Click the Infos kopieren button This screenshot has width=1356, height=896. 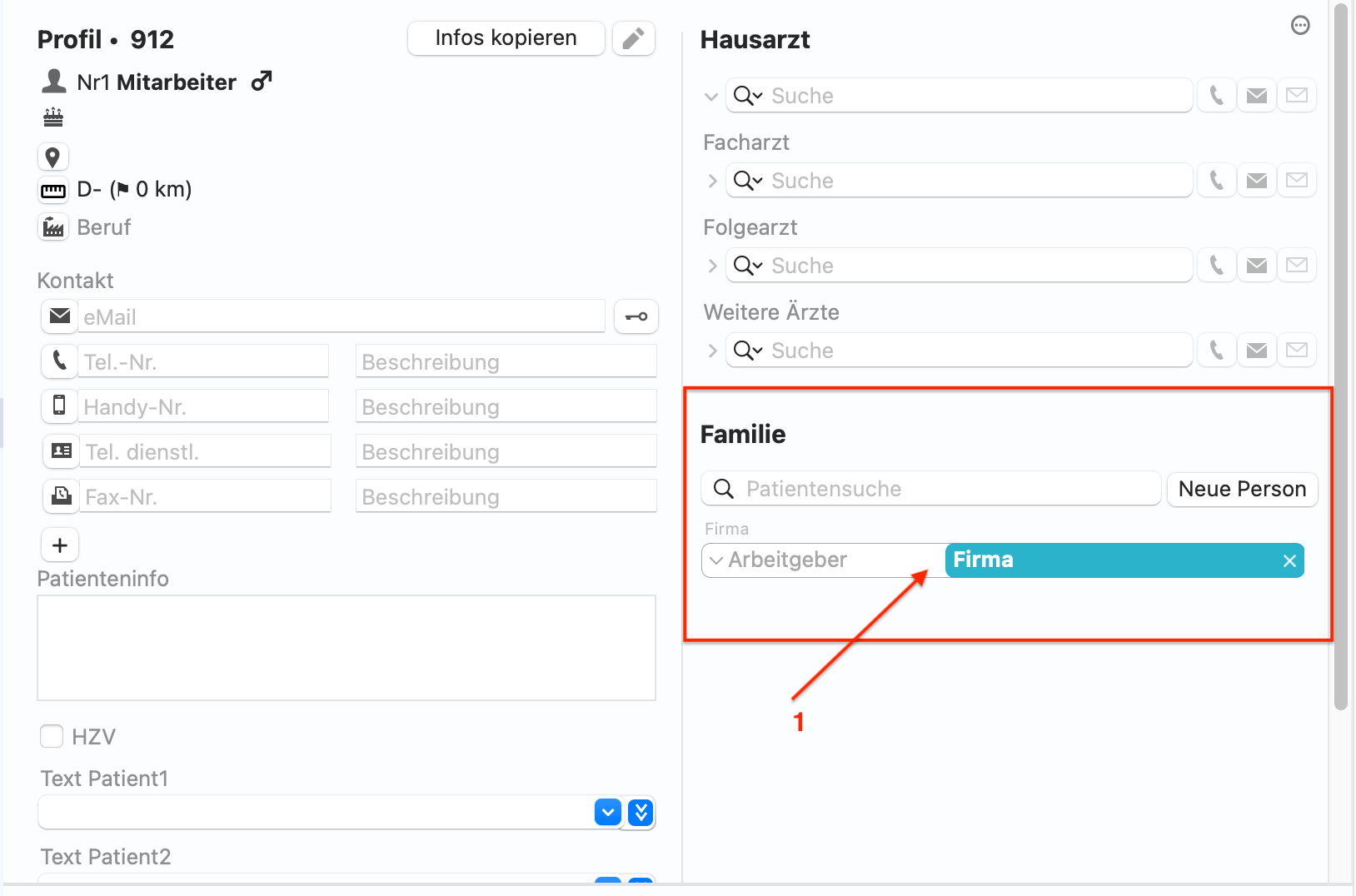(x=506, y=38)
